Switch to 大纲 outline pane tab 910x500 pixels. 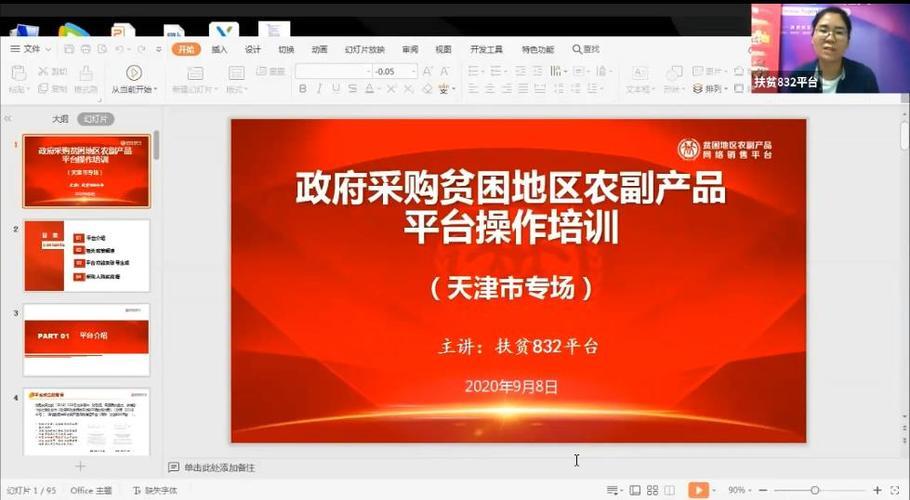[x=60, y=119]
